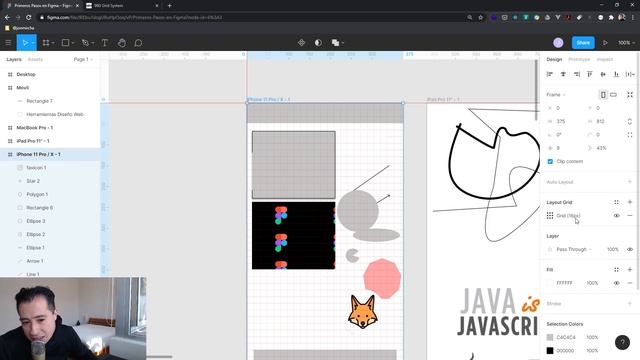
Task: Open the Move tool options arrow
Action: click(33, 43)
